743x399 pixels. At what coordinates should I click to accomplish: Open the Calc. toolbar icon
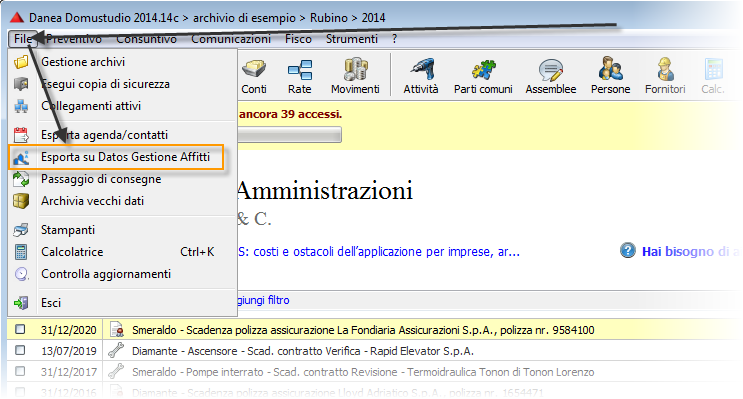[714, 70]
